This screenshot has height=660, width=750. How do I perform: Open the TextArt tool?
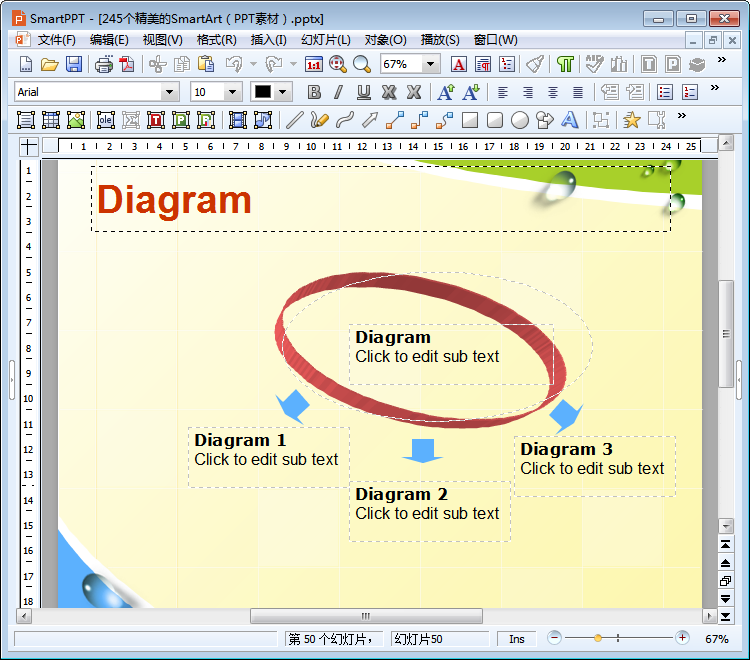pyautogui.click(x=570, y=120)
